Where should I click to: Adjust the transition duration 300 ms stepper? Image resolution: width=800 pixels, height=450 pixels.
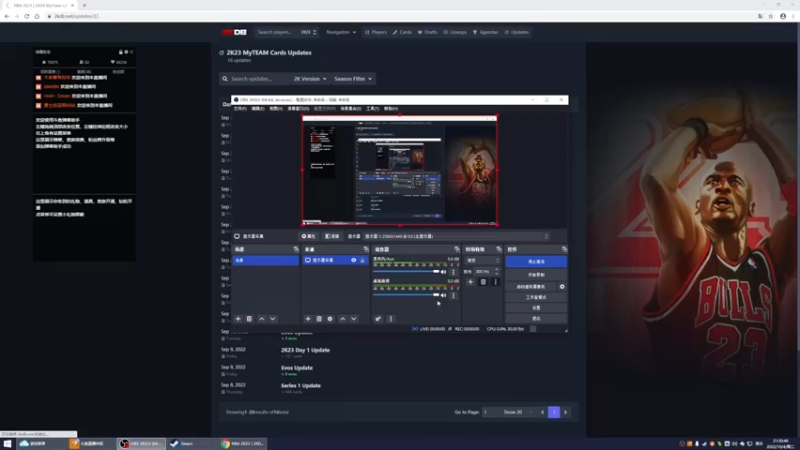(x=497, y=272)
